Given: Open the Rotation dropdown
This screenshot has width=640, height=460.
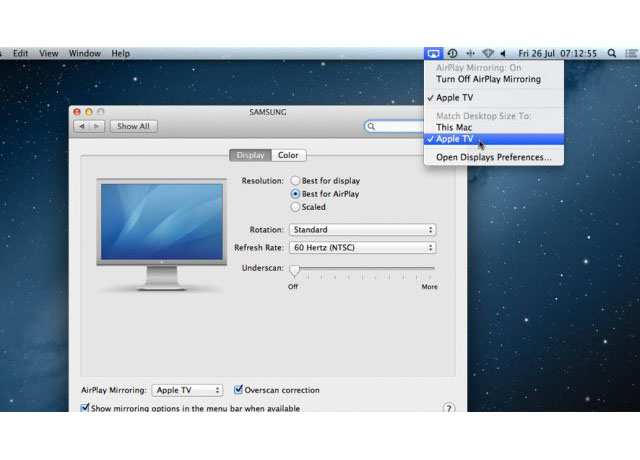Looking at the screenshot, I should pyautogui.click(x=363, y=230).
